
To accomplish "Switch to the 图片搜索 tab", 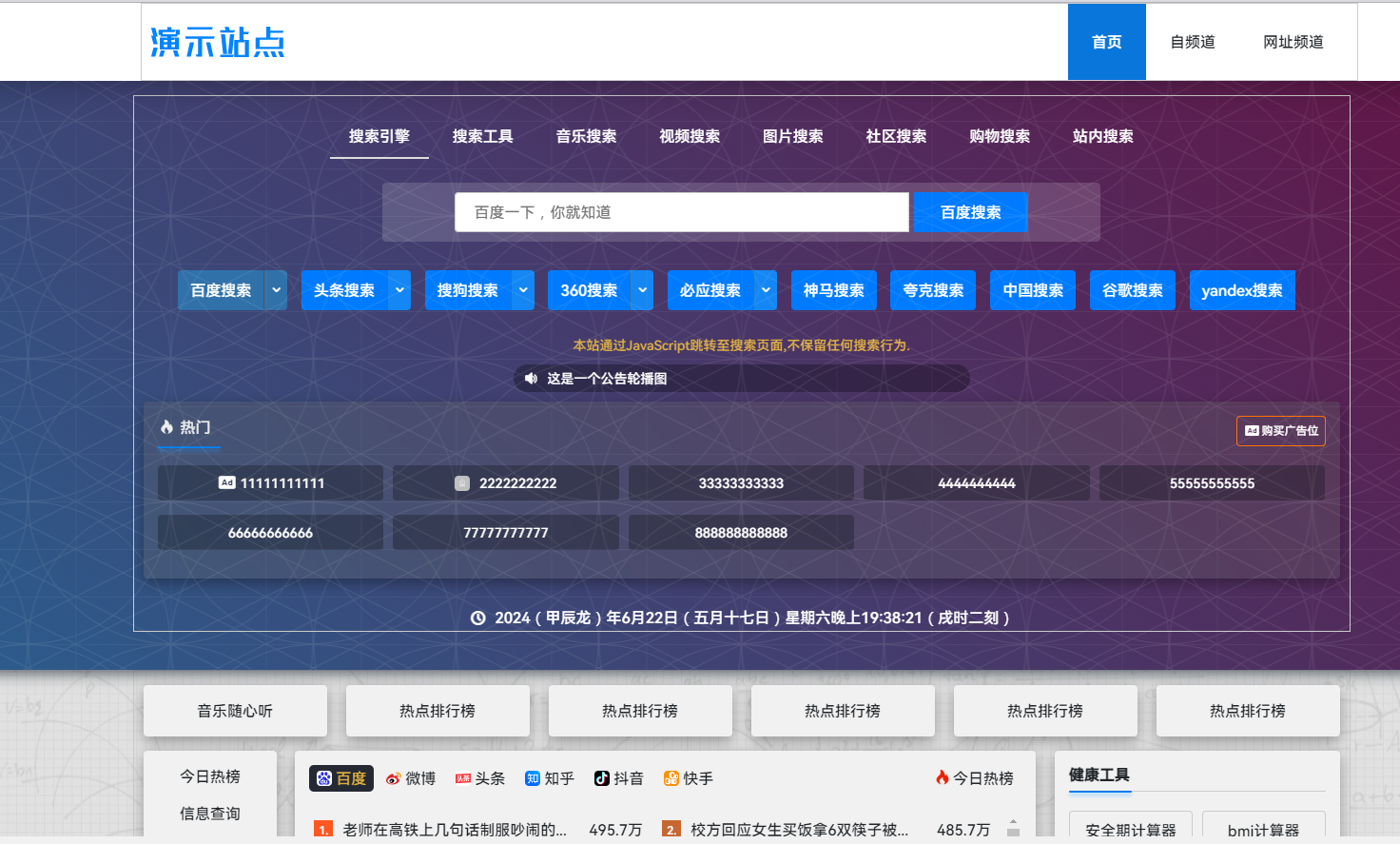I will (x=793, y=136).
